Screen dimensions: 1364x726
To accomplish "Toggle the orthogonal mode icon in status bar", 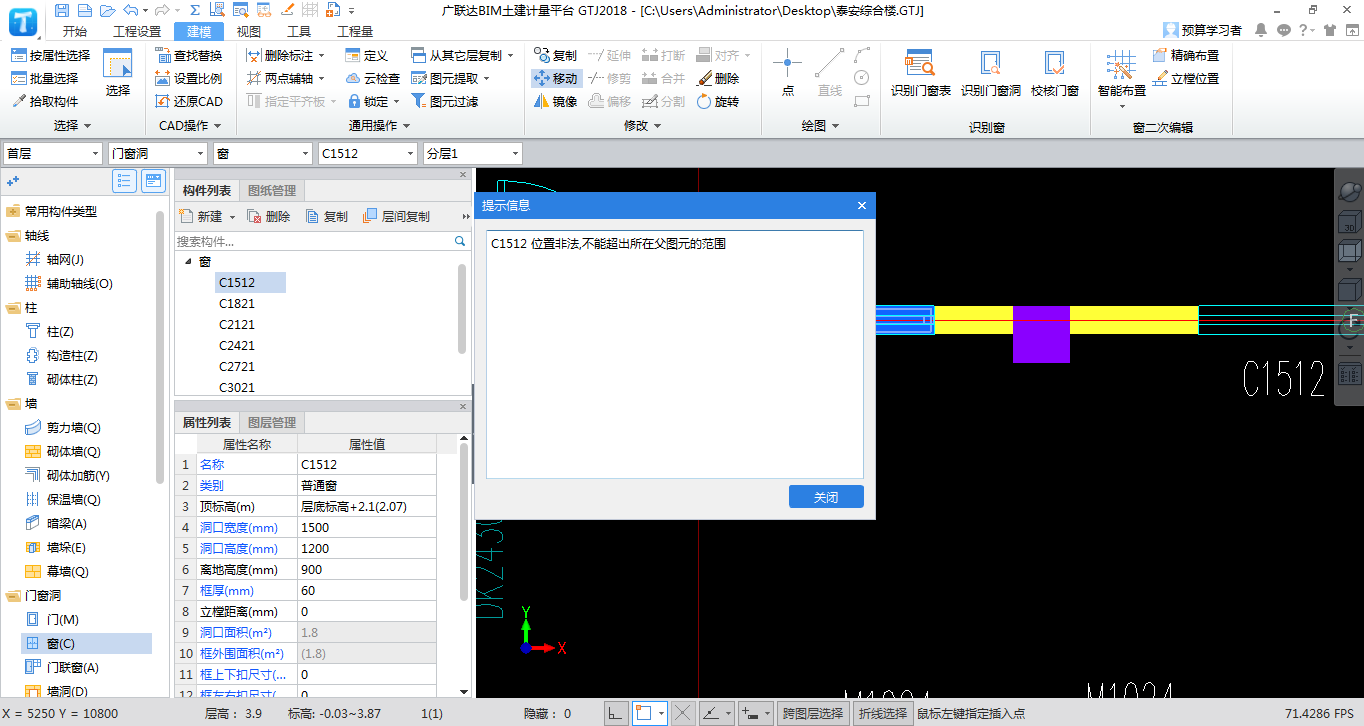I will [616, 713].
